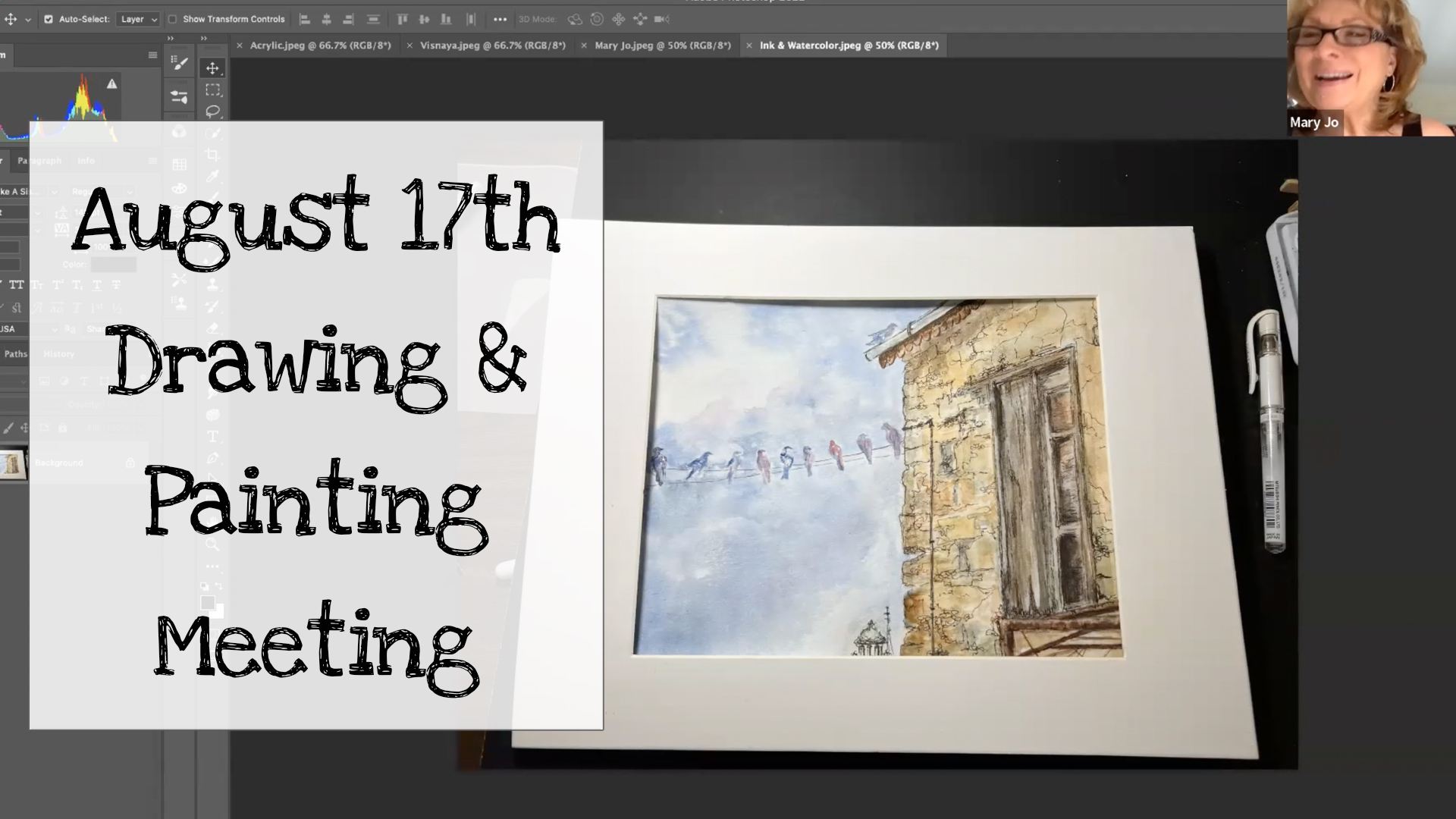Open the Character panel menu
This screenshot has height=819, width=1456.
click(152, 161)
